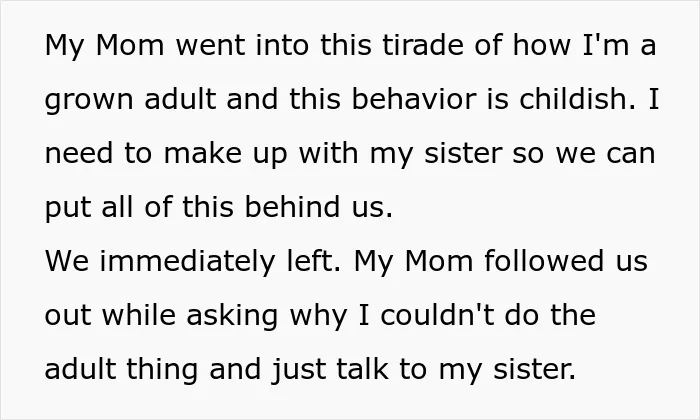This screenshot has width=700, height=420.
Task: Click on the word "behavior"
Action: click(414, 98)
